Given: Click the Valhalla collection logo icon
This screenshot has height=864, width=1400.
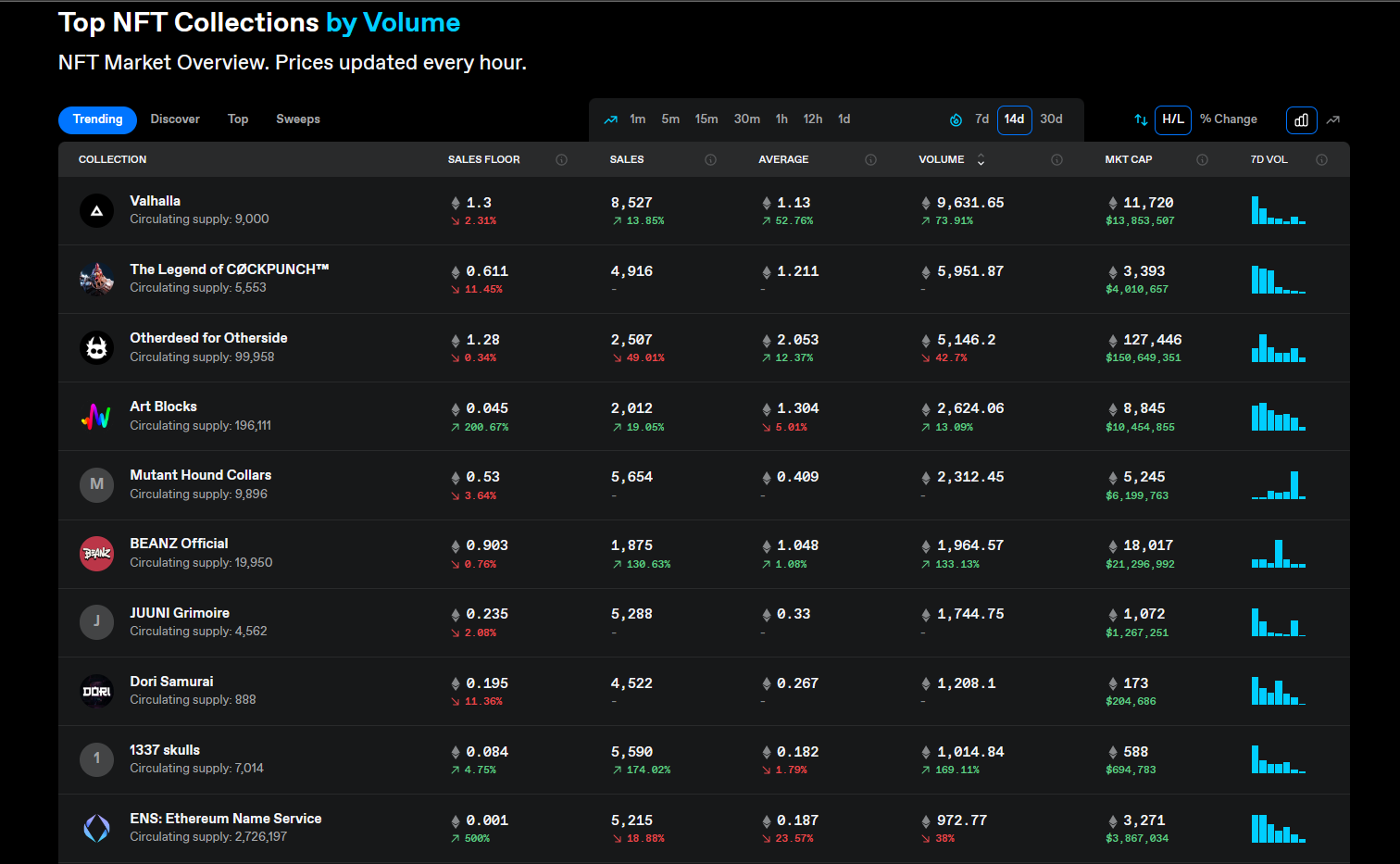Looking at the screenshot, I should (x=96, y=211).
